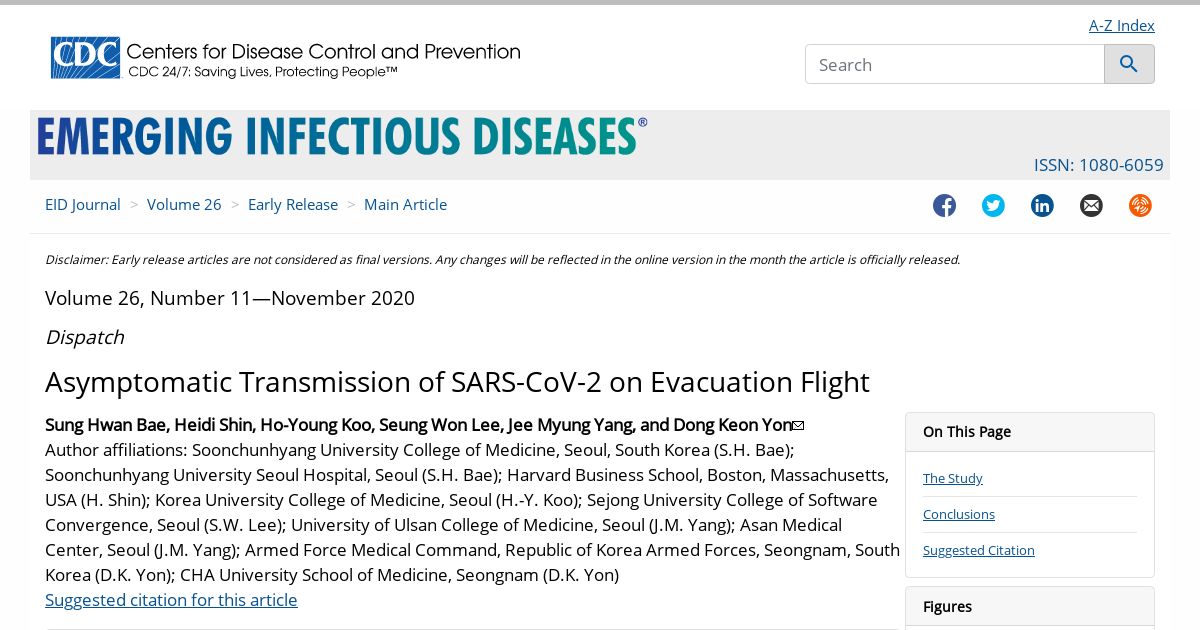This screenshot has height=630, width=1200.
Task: Go to EID Journal breadcrumb
Action: tap(83, 204)
